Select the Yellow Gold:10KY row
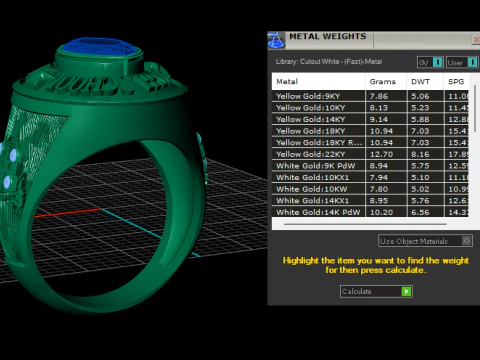Screen dimensions: 480x360 (x=370, y=108)
